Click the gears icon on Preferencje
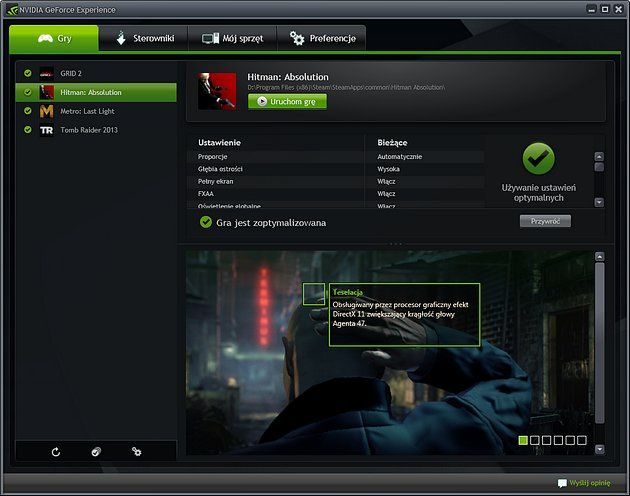 pyautogui.click(x=297, y=38)
